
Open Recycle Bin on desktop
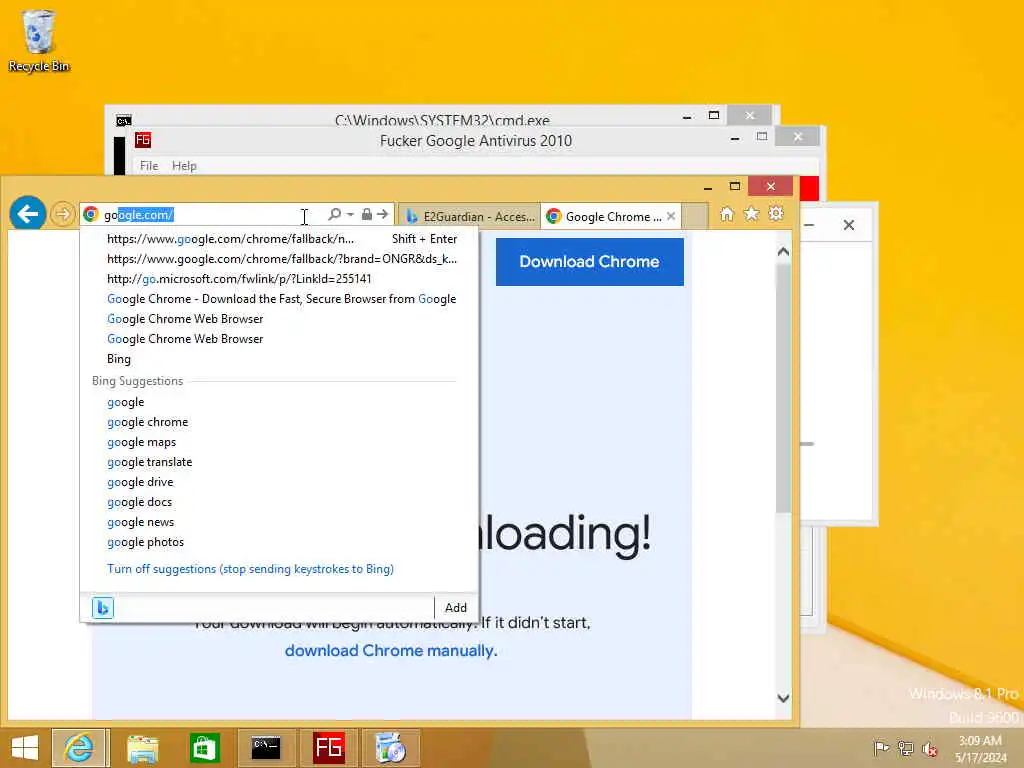pos(39,40)
